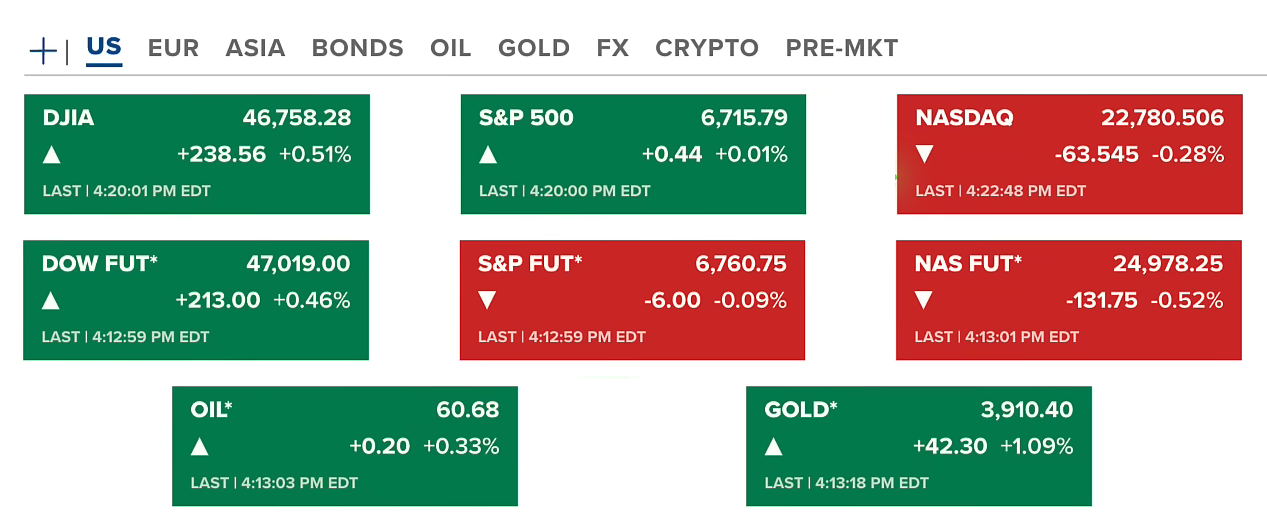Click the GOLD up arrow icon
This screenshot has width=1267, height=527.
[x=774, y=447]
